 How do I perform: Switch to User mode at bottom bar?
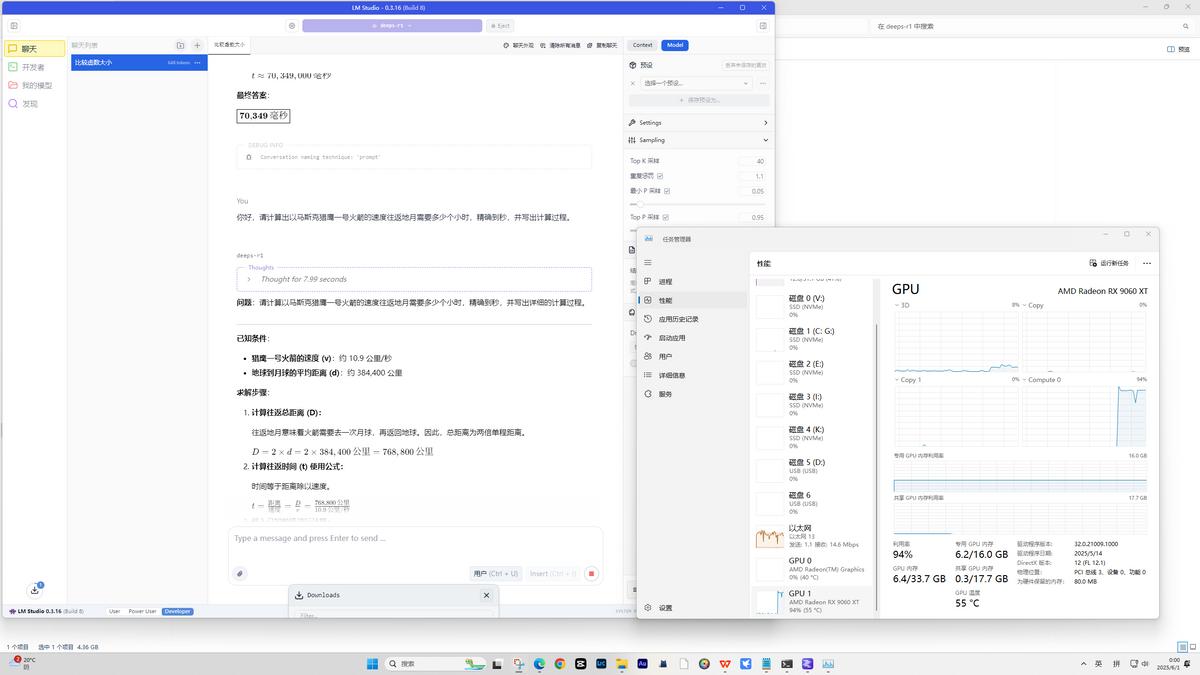[115, 611]
